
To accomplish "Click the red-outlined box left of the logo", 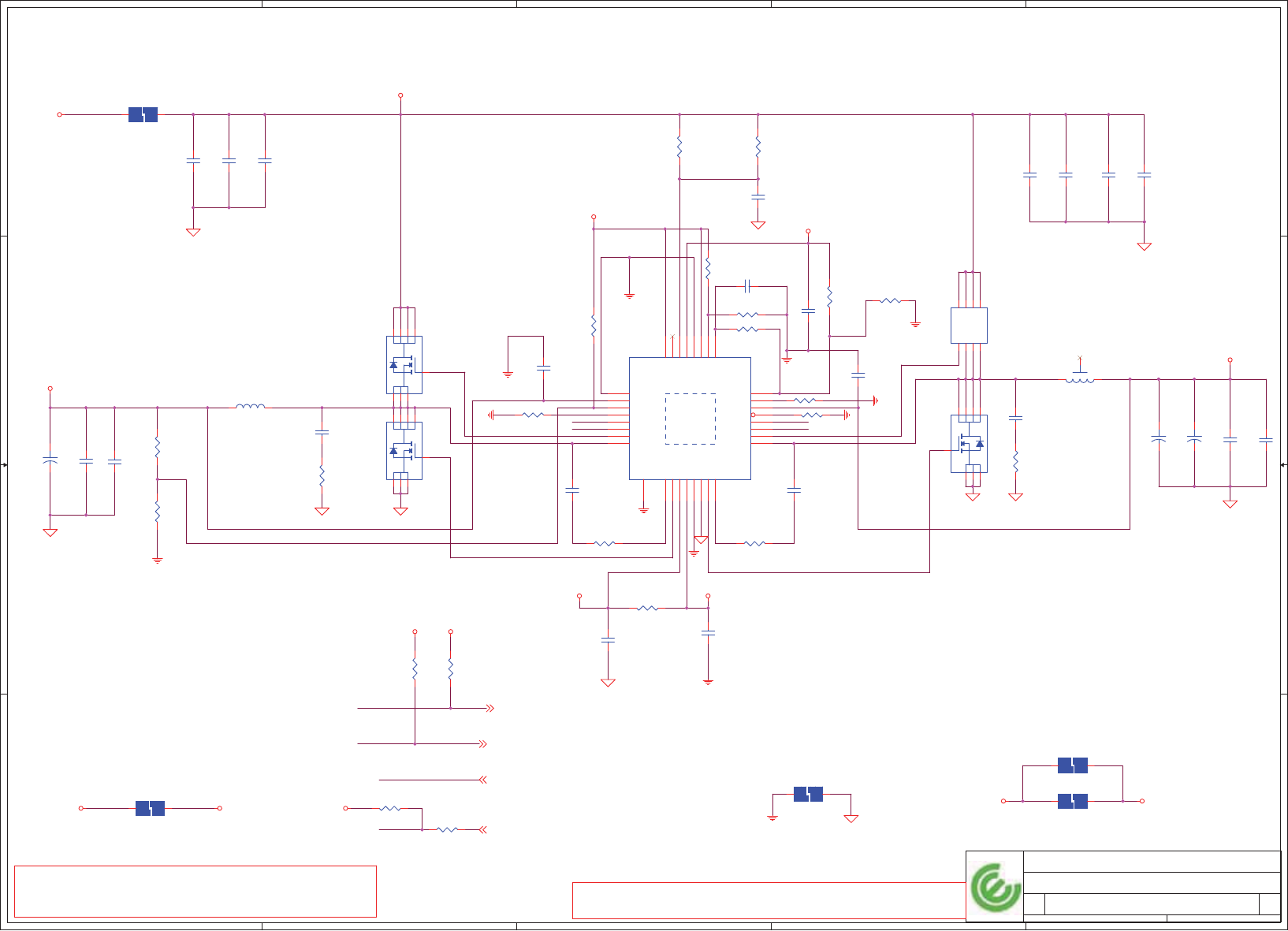I will tap(769, 900).
